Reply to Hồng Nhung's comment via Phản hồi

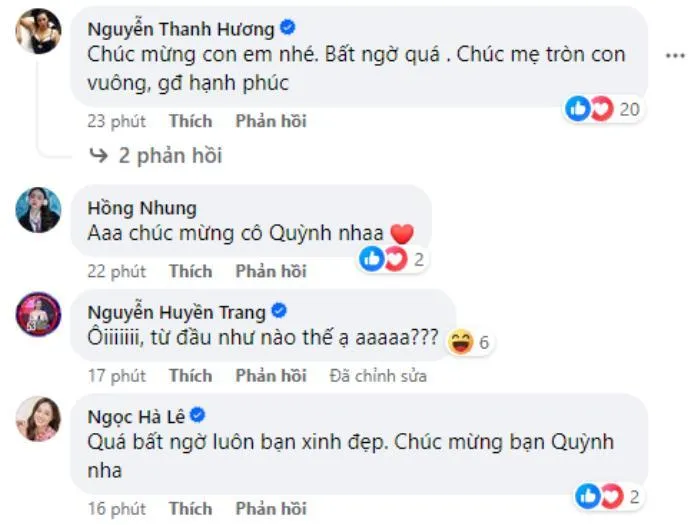(271, 271)
